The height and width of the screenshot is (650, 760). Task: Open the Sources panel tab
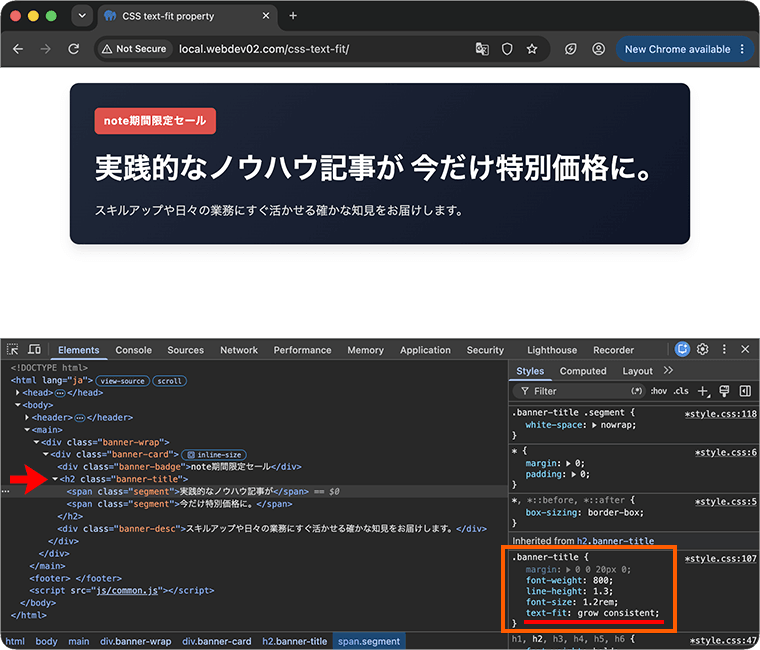click(186, 350)
